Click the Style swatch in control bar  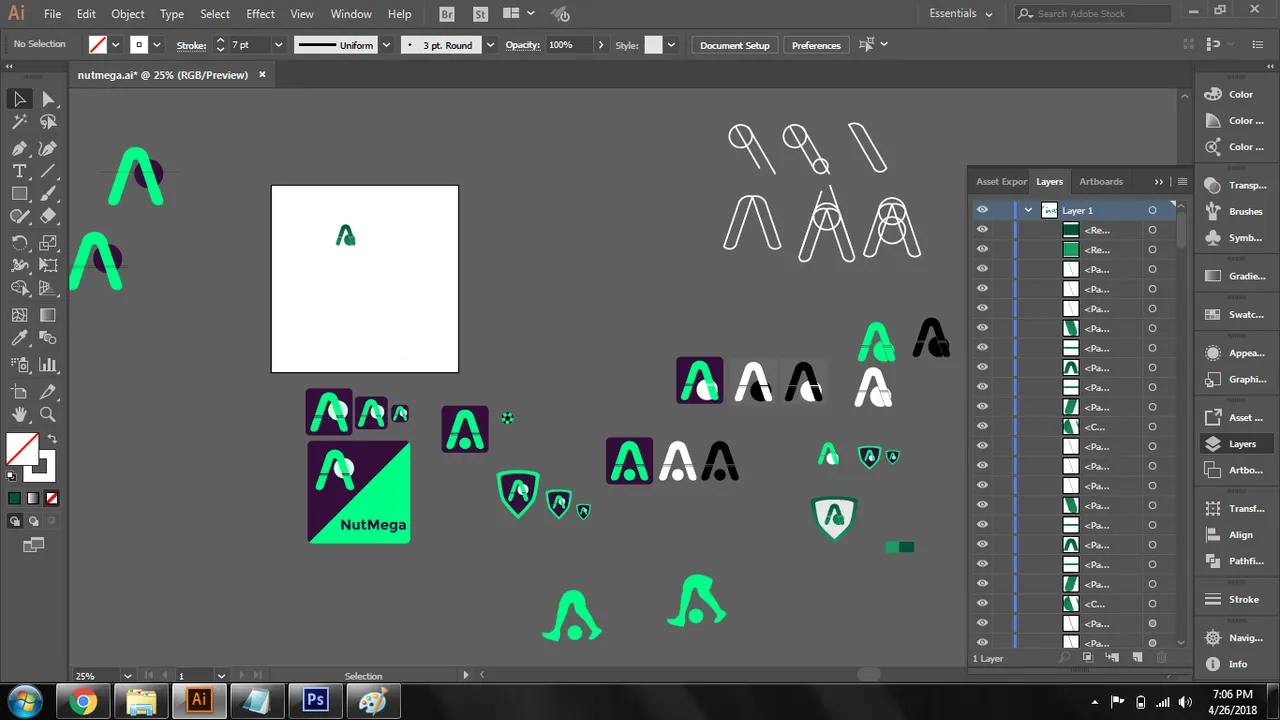[653, 45]
